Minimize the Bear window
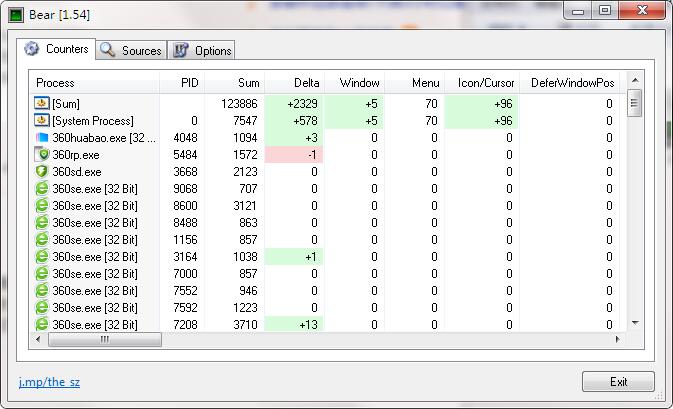673x409 pixels. [x=578, y=10]
